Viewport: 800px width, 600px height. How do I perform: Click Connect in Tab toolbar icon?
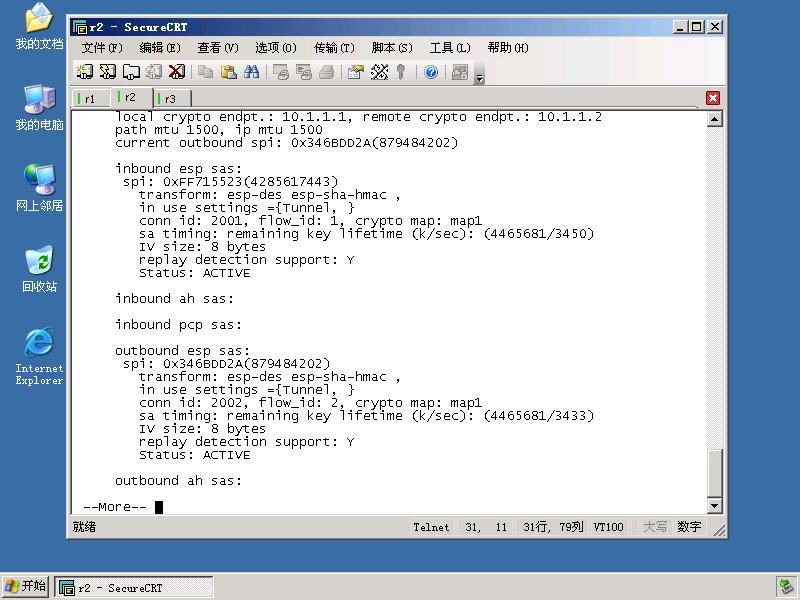coord(131,71)
